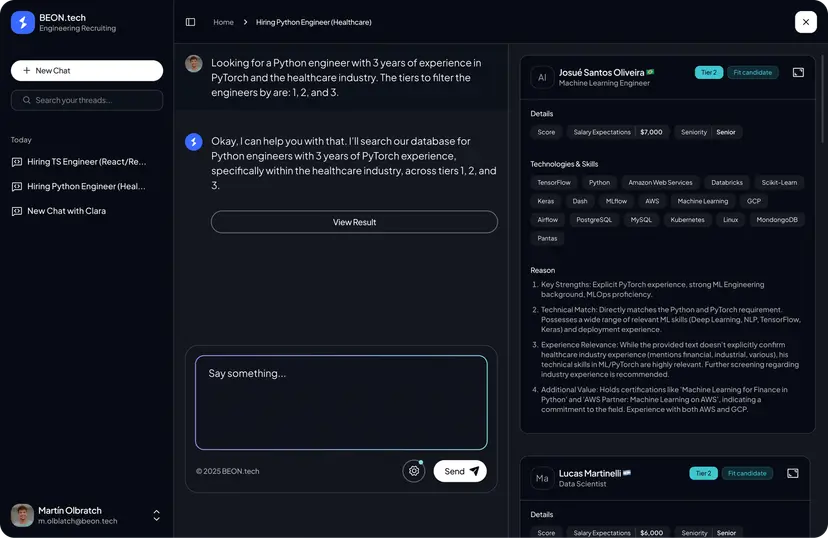Click chat icon beside Hiring Python Engineer thread
This screenshot has width=828, height=538.
tap(17, 186)
